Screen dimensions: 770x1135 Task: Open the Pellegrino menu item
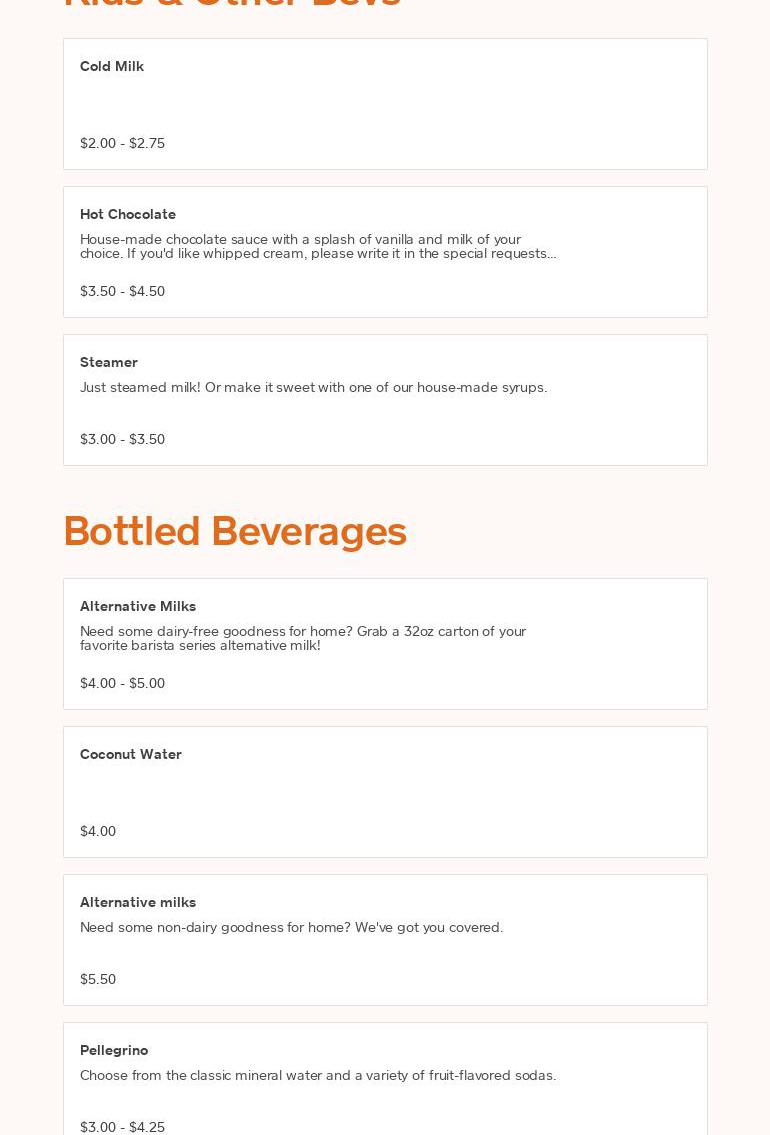point(114,1050)
